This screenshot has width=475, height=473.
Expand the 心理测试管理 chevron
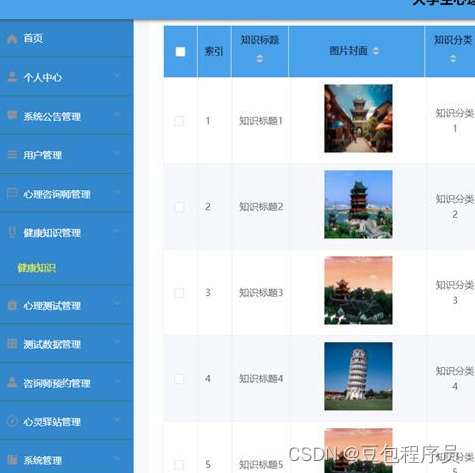117,304
